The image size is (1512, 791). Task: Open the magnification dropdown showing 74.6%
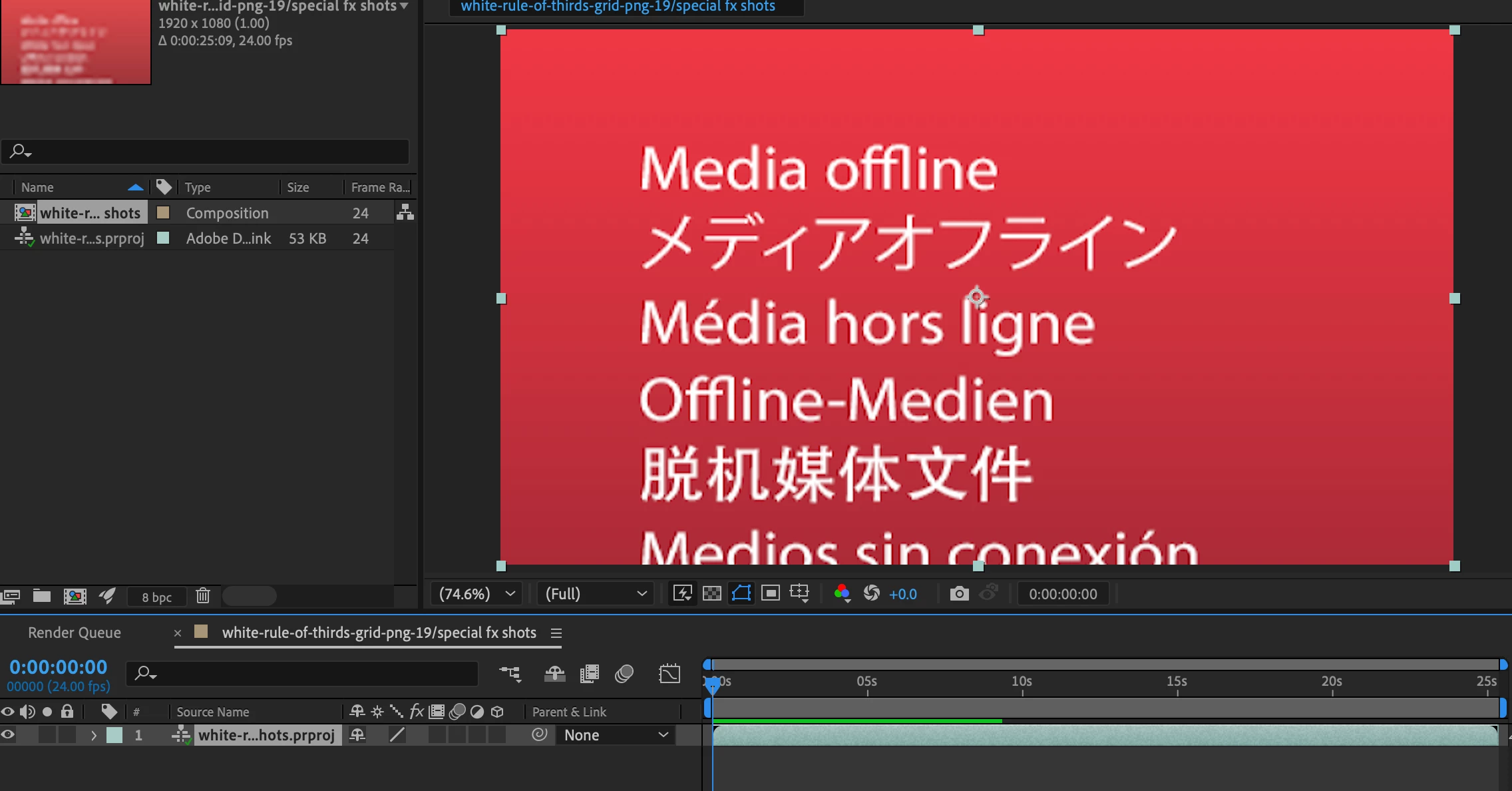(476, 594)
